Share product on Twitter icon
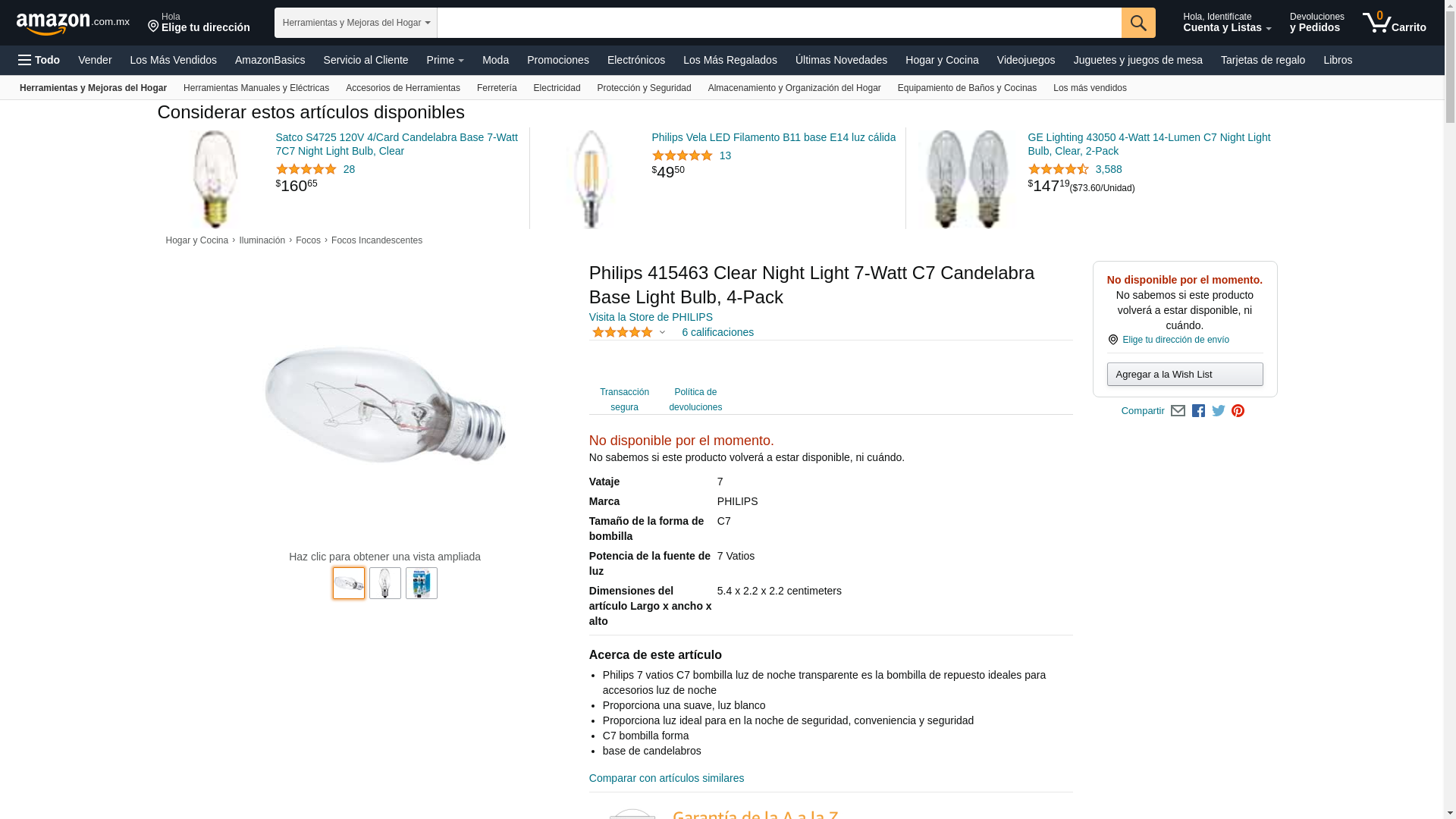 click(x=1218, y=411)
